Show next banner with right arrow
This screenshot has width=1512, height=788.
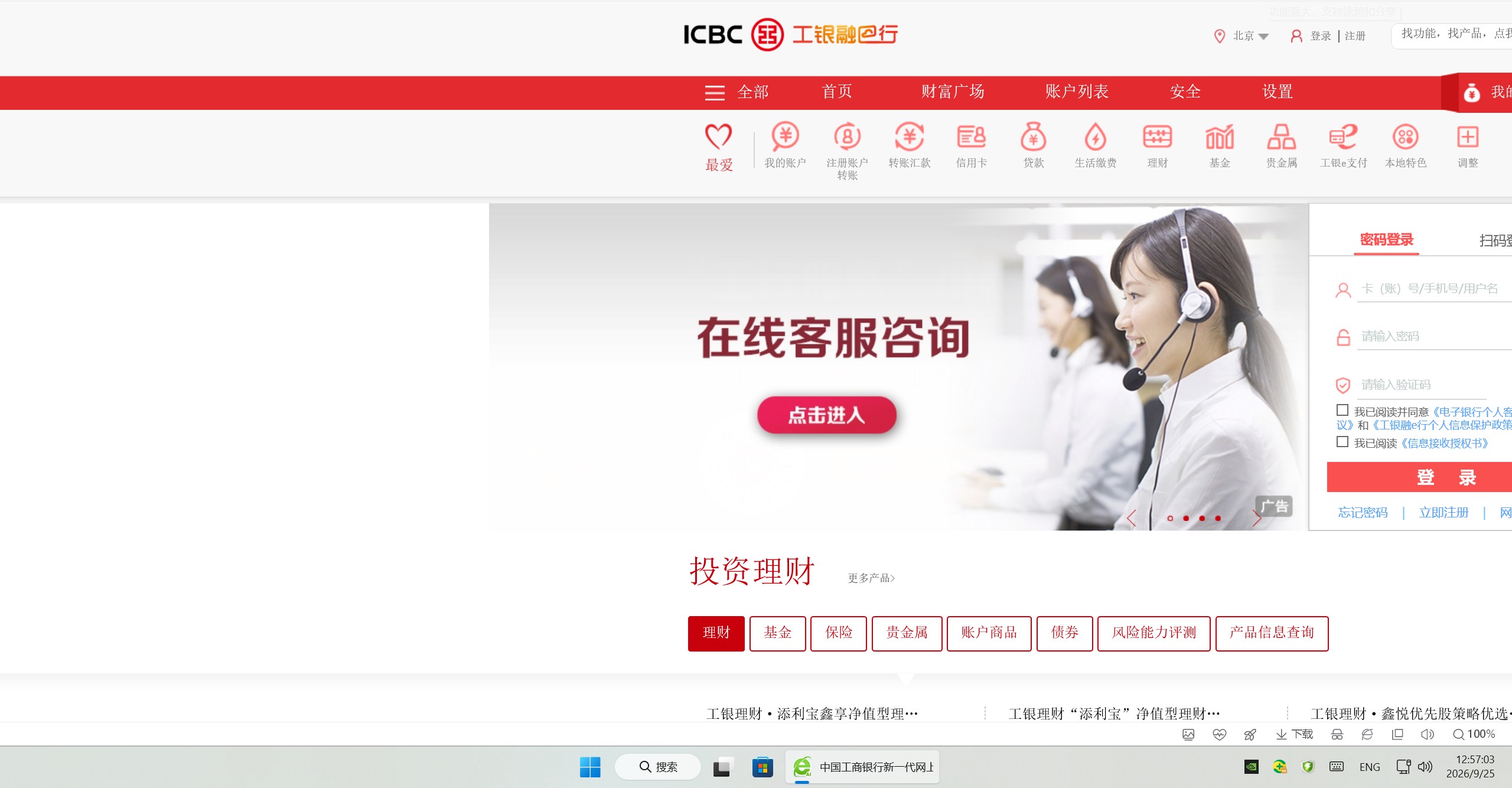pyautogui.click(x=1257, y=518)
